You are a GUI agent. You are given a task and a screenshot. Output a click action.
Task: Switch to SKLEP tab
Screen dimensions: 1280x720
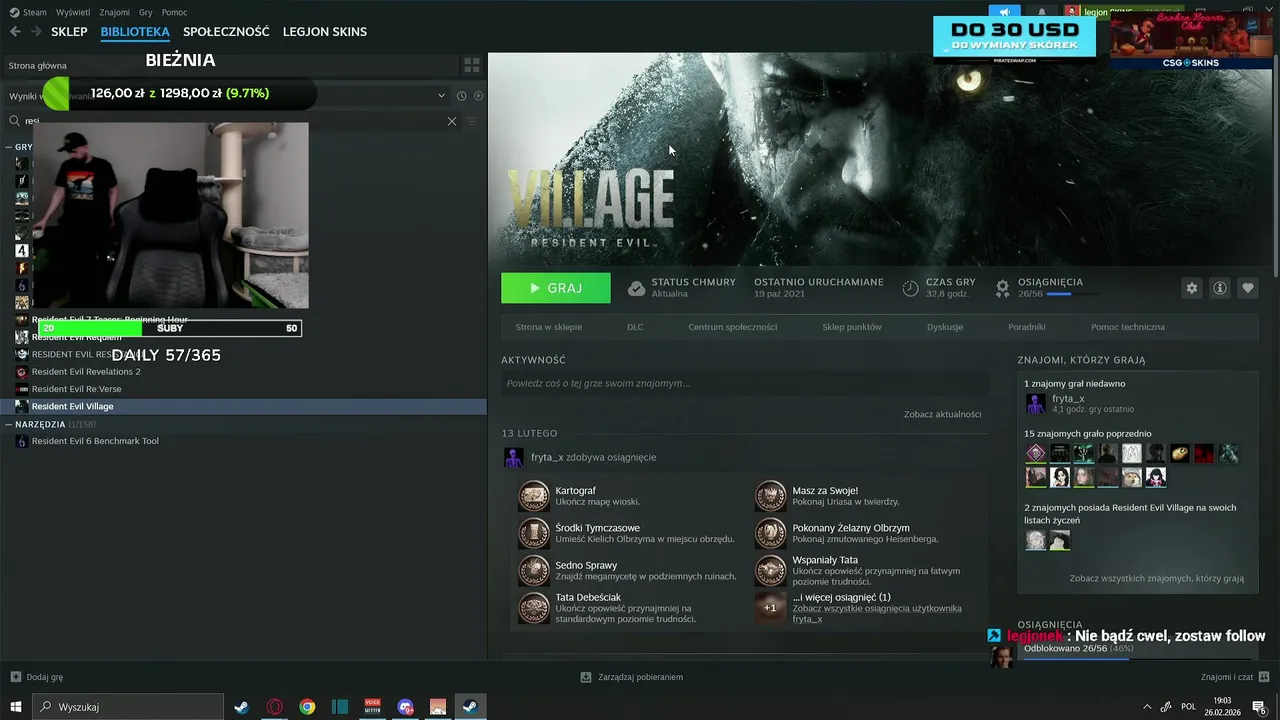point(69,32)
